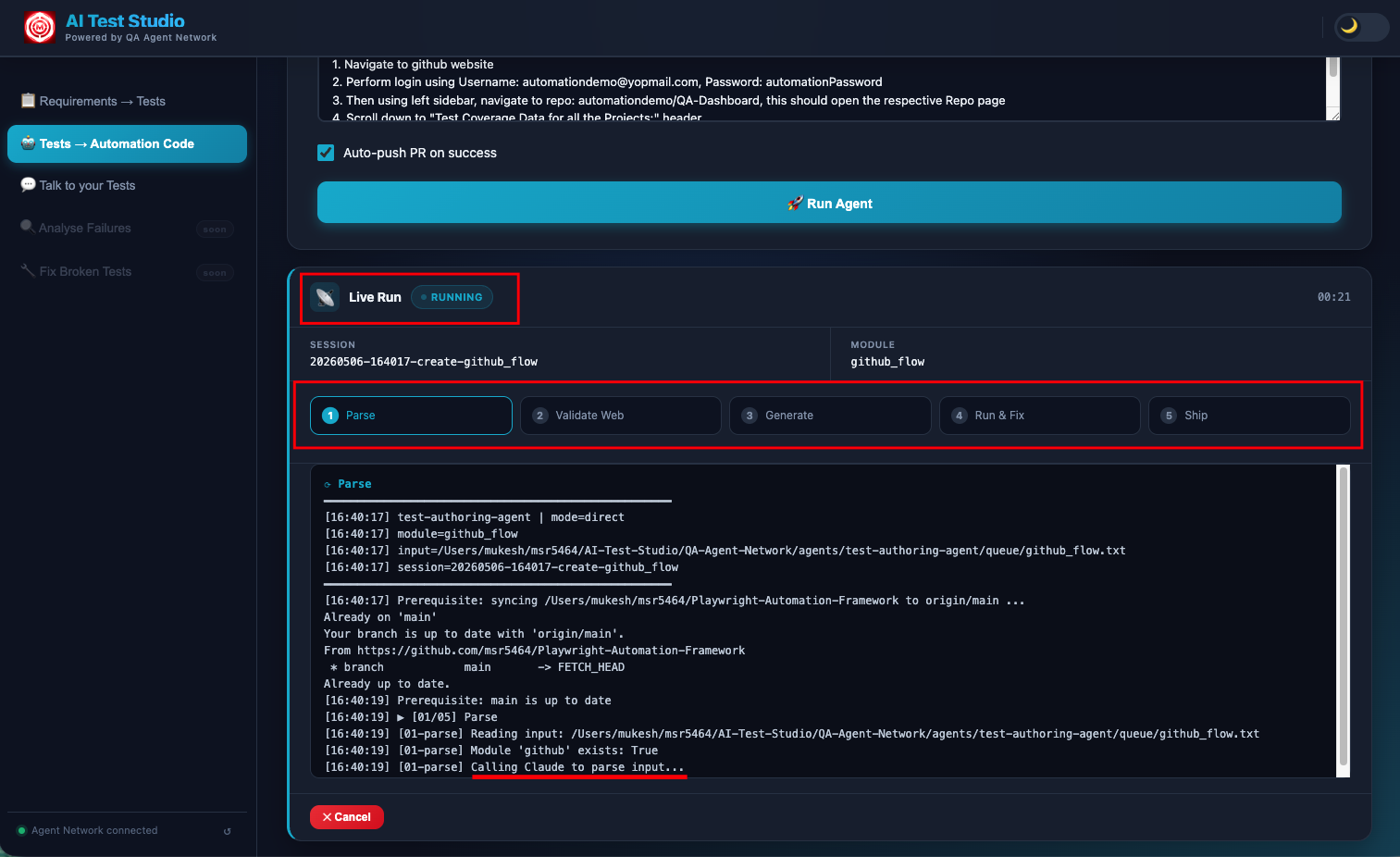Click log line 'Already up to date.'

click(x=387, y=684)
